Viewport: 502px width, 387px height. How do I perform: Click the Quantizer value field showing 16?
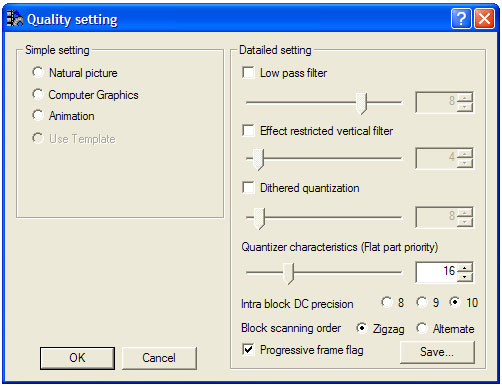click(x=437, y=272)
